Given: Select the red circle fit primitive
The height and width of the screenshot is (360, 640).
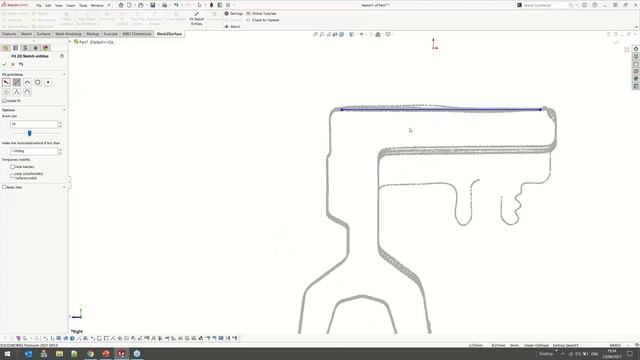Looking at the screenshot, I should [x=6, y=92].
